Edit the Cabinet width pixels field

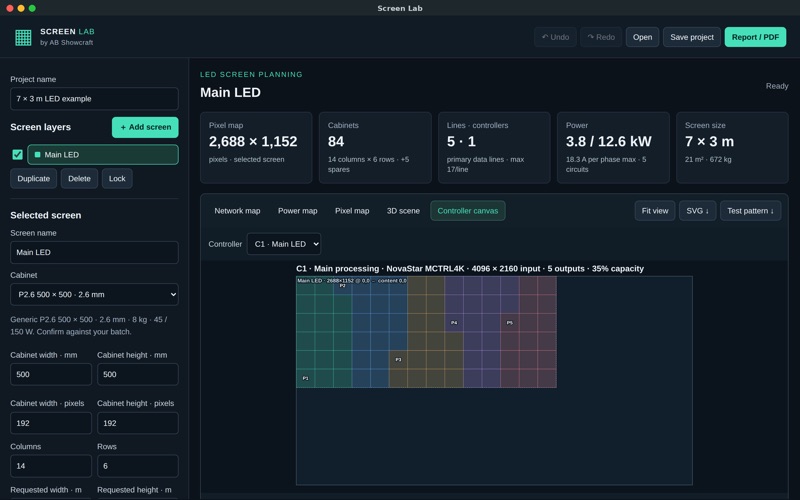(51, 423)
